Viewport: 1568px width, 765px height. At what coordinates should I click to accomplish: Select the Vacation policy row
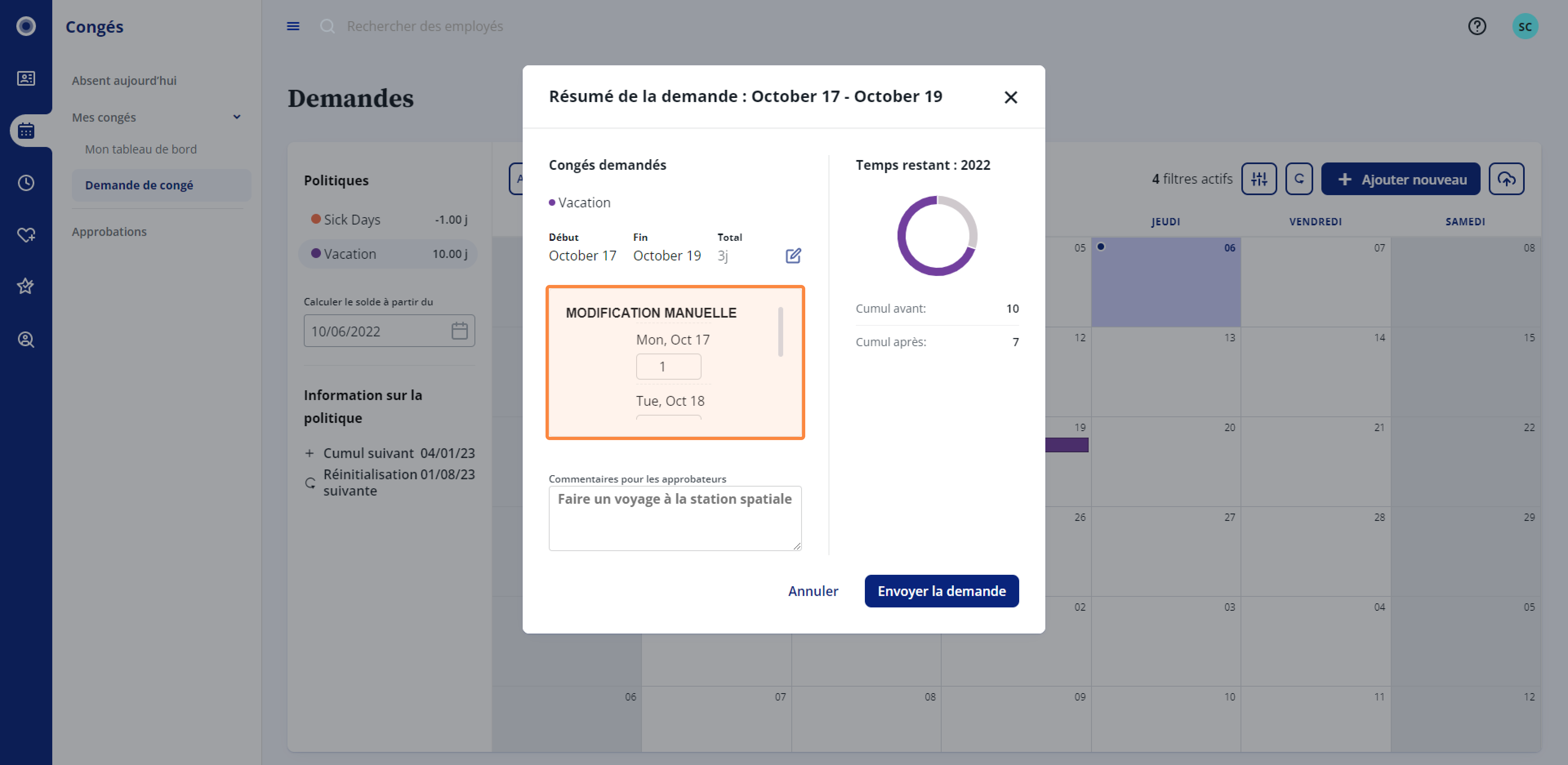coord(388,254)
